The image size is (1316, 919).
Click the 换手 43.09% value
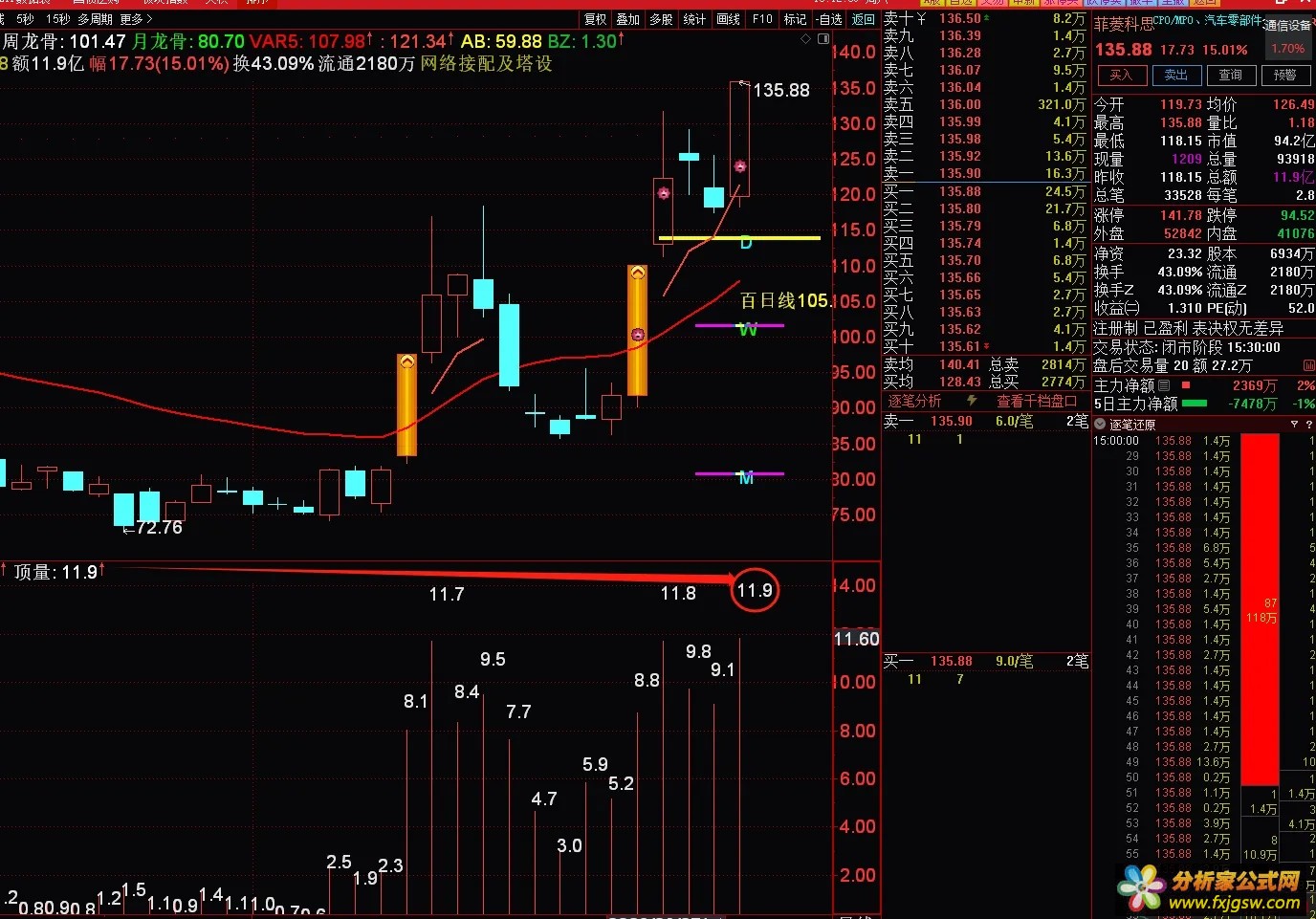(1180, 272)
